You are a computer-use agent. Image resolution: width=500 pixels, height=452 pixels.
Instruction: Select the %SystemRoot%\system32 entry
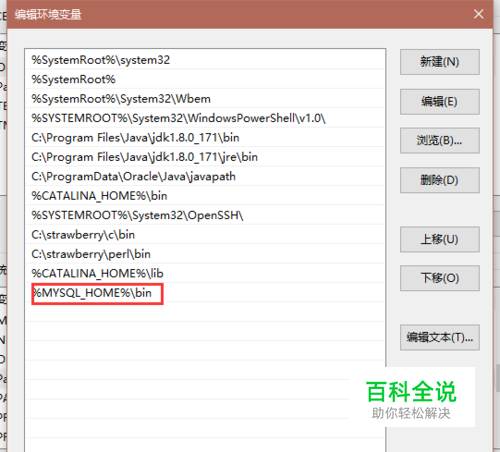[205, 60]
